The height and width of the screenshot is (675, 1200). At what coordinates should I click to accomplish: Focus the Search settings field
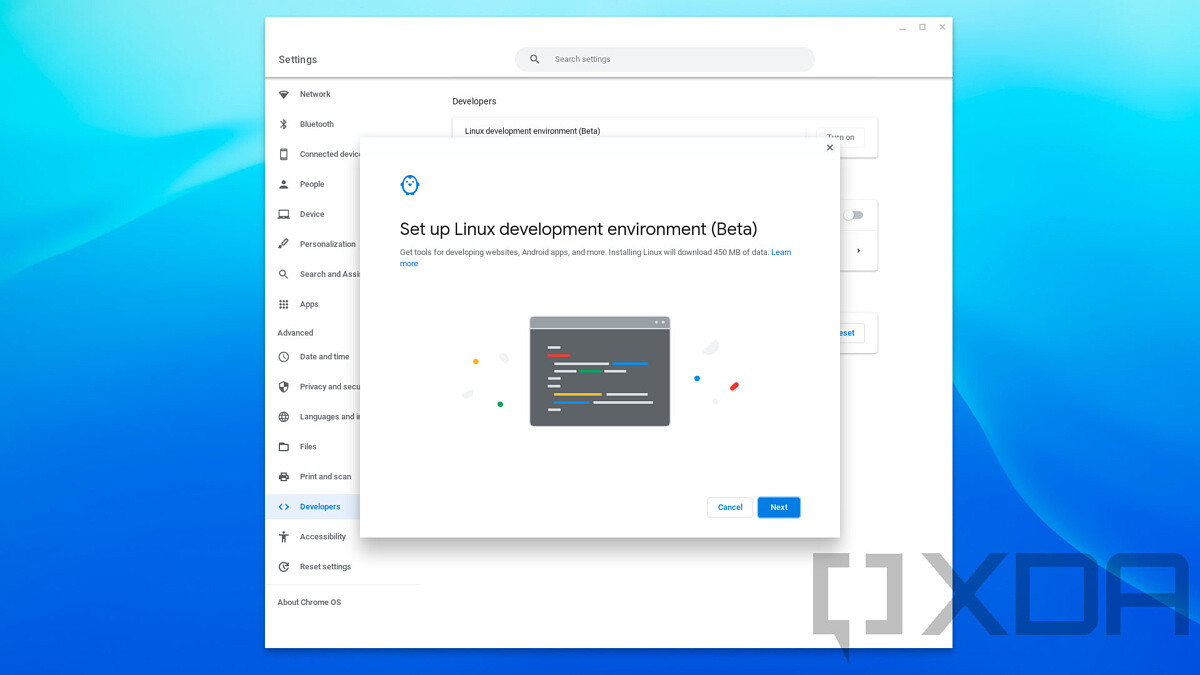click(670, 59)
